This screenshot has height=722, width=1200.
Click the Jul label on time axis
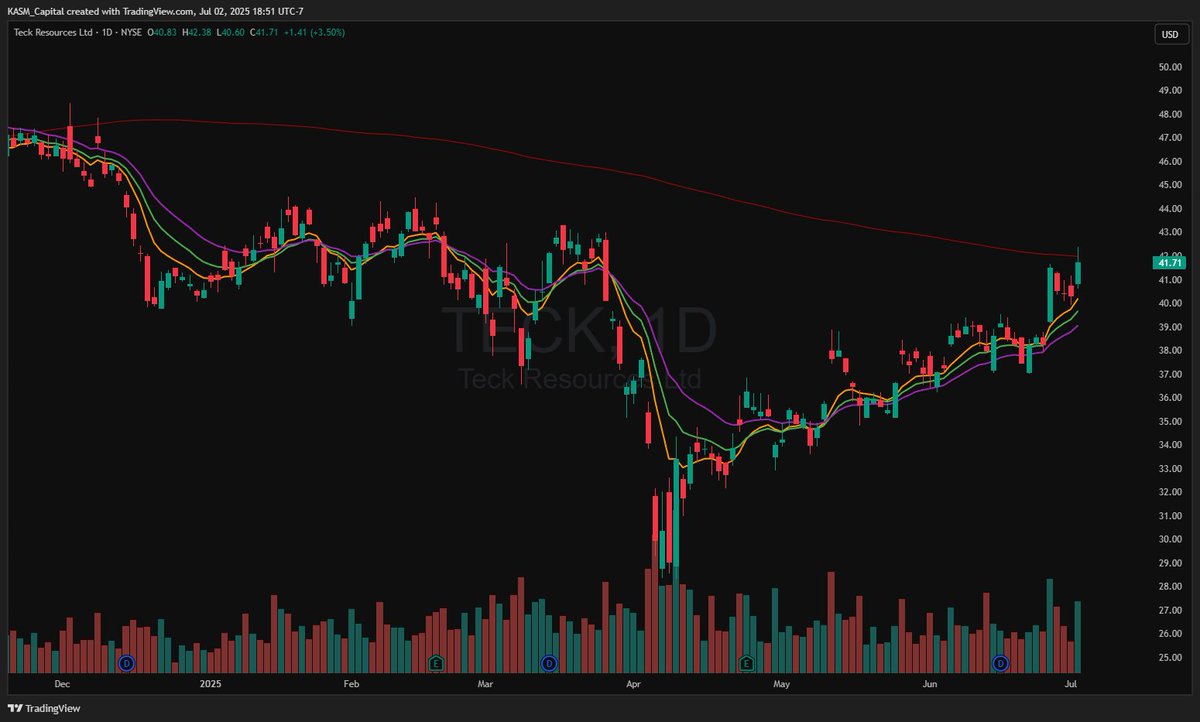coord(1071,685)
